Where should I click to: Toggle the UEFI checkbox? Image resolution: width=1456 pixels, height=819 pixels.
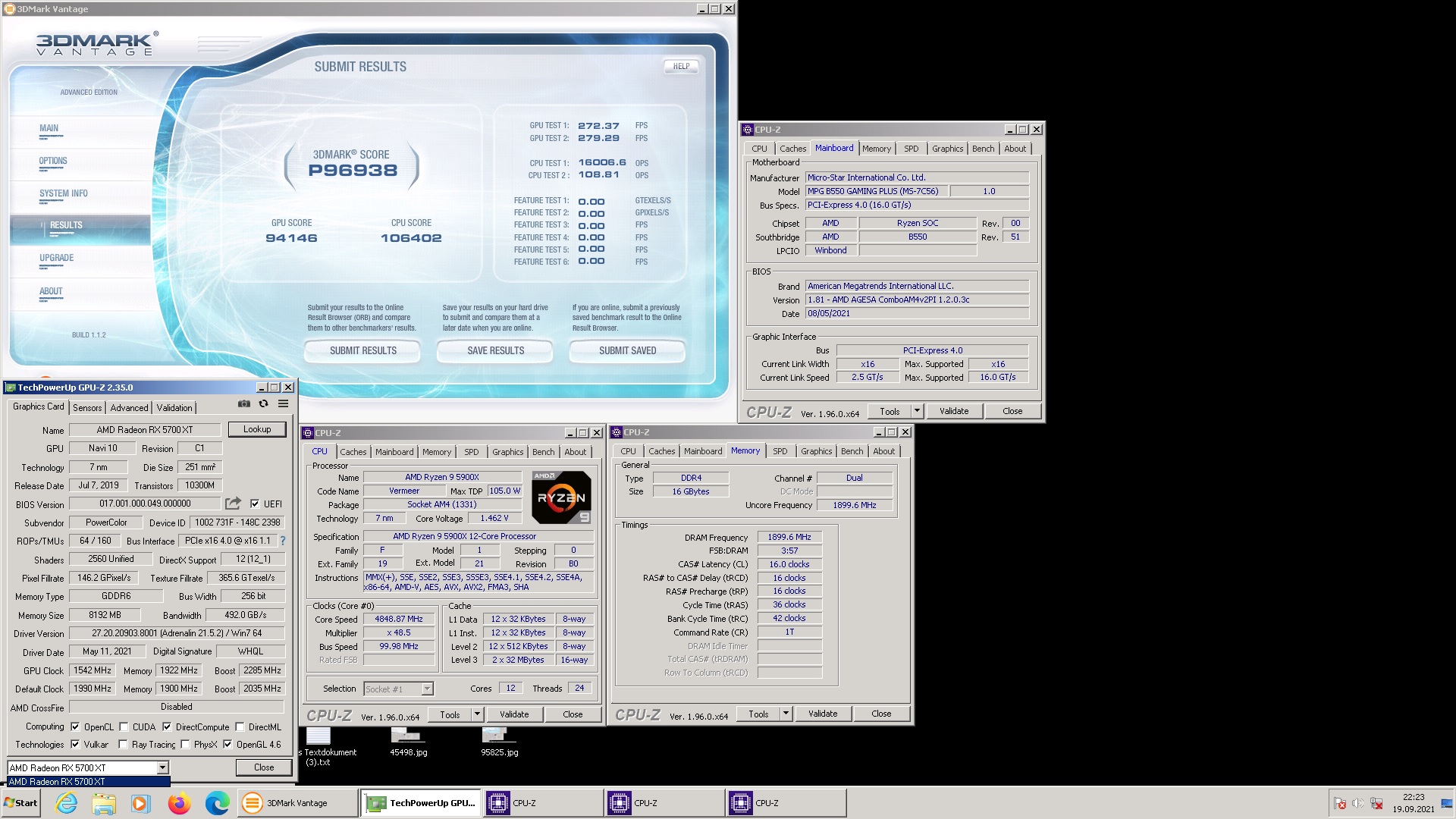[255, 504]
